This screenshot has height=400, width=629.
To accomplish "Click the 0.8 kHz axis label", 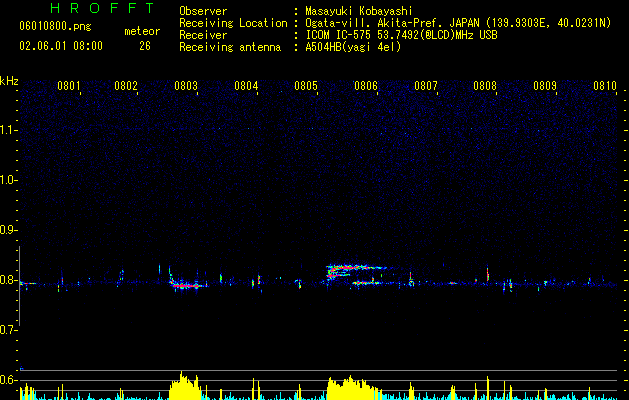I will (x=8, y=280).
